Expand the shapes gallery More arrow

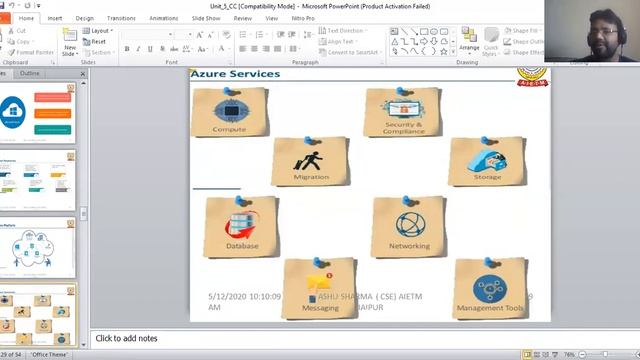click(x=453, y=51)
